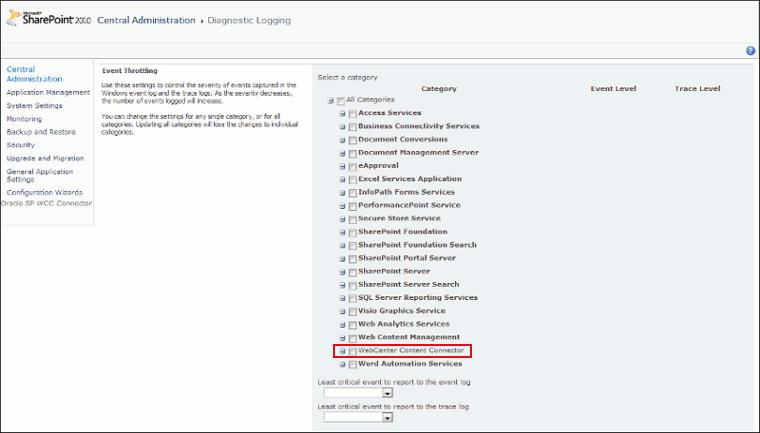The width and height of the screenshot is (760, 433).
Task: Check Web Content Management checkbox
Action: [x=352, y=338]
